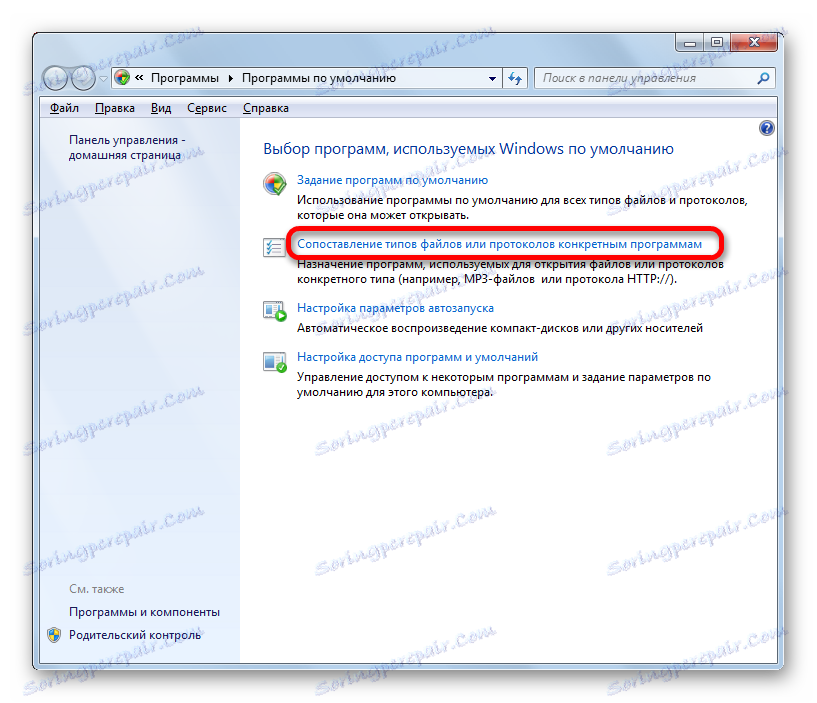This screenshot has height=703, width=817.
Task: Click the double chevron in address bar
Action: [x=139, y=78]
